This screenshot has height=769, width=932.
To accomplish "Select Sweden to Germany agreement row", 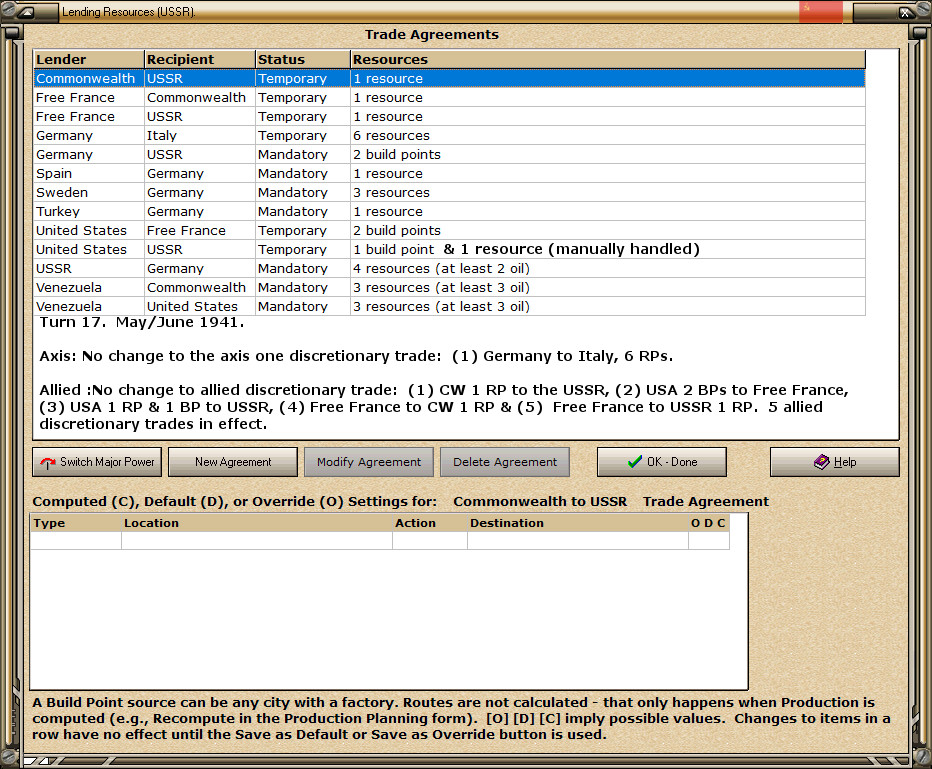I will [x=449, y=193].
